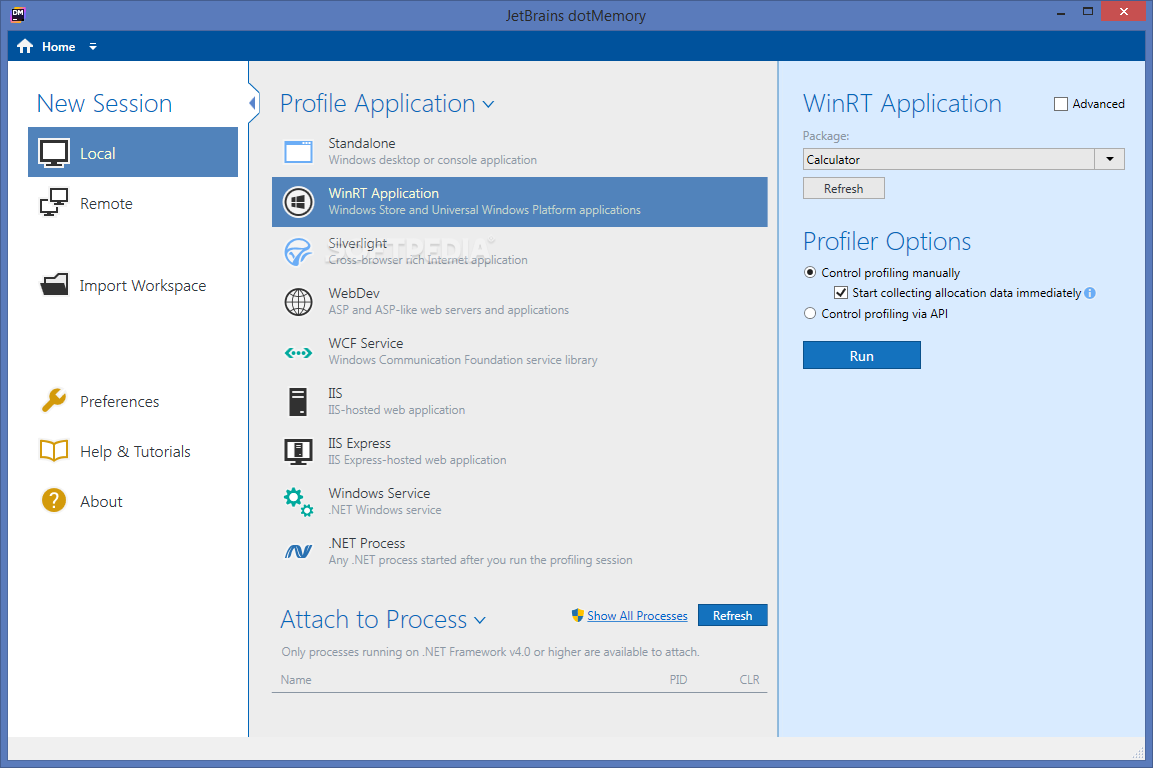Collapse the New Session side panel arrow
The height and width of the screenshot is (768, 1153).
pyautogui.click(x=253, y=103)
